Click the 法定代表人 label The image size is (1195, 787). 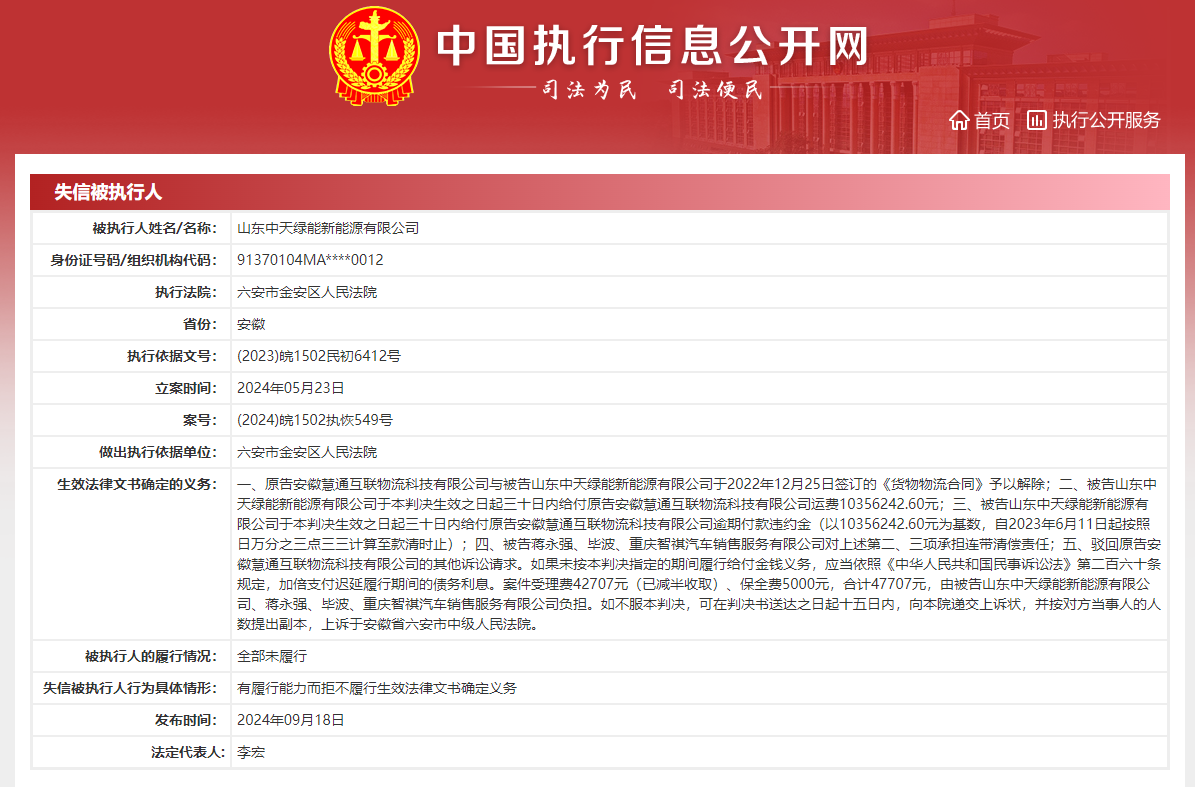[188, 752]
